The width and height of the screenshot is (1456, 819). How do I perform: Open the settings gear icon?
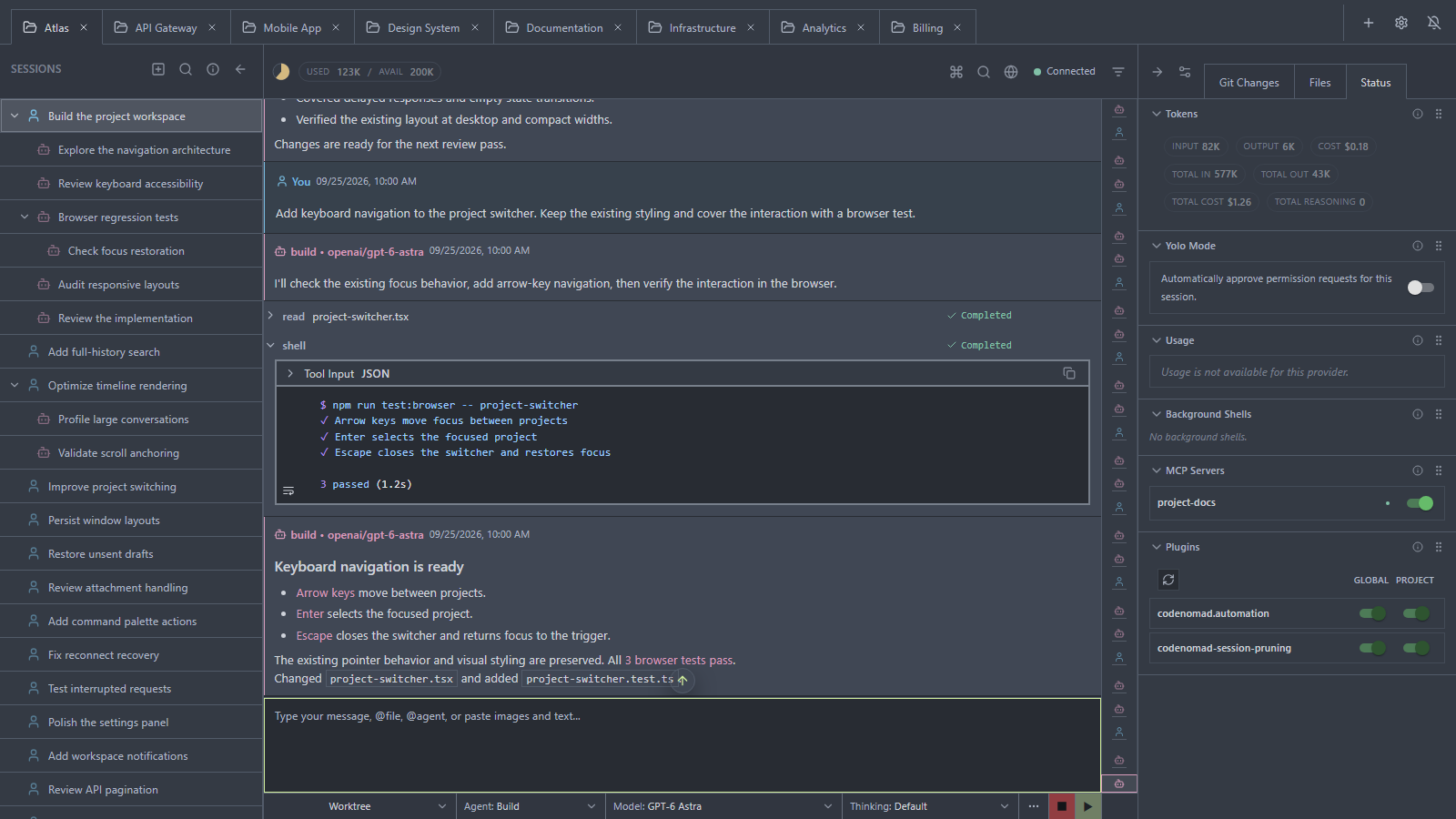click(x=1401, y=23)
